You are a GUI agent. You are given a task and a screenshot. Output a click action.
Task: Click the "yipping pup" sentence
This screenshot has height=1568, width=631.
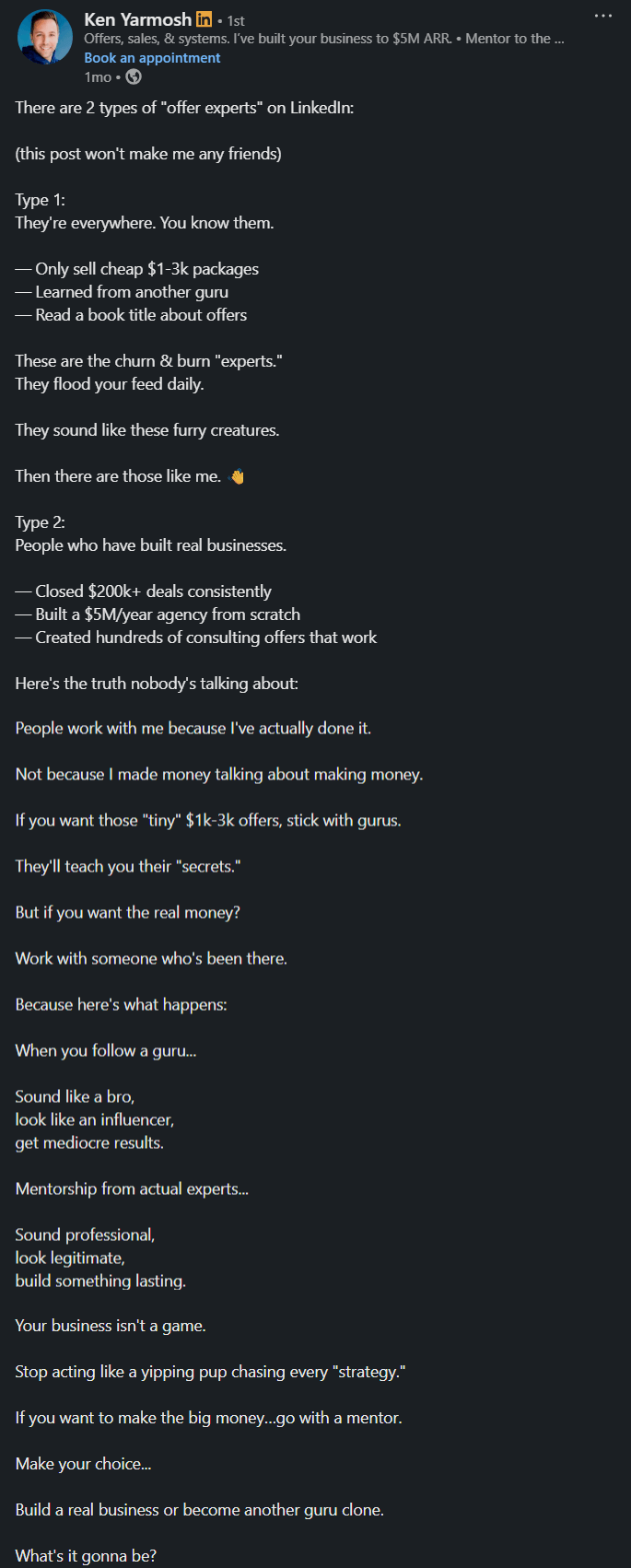click(210, 1372)
